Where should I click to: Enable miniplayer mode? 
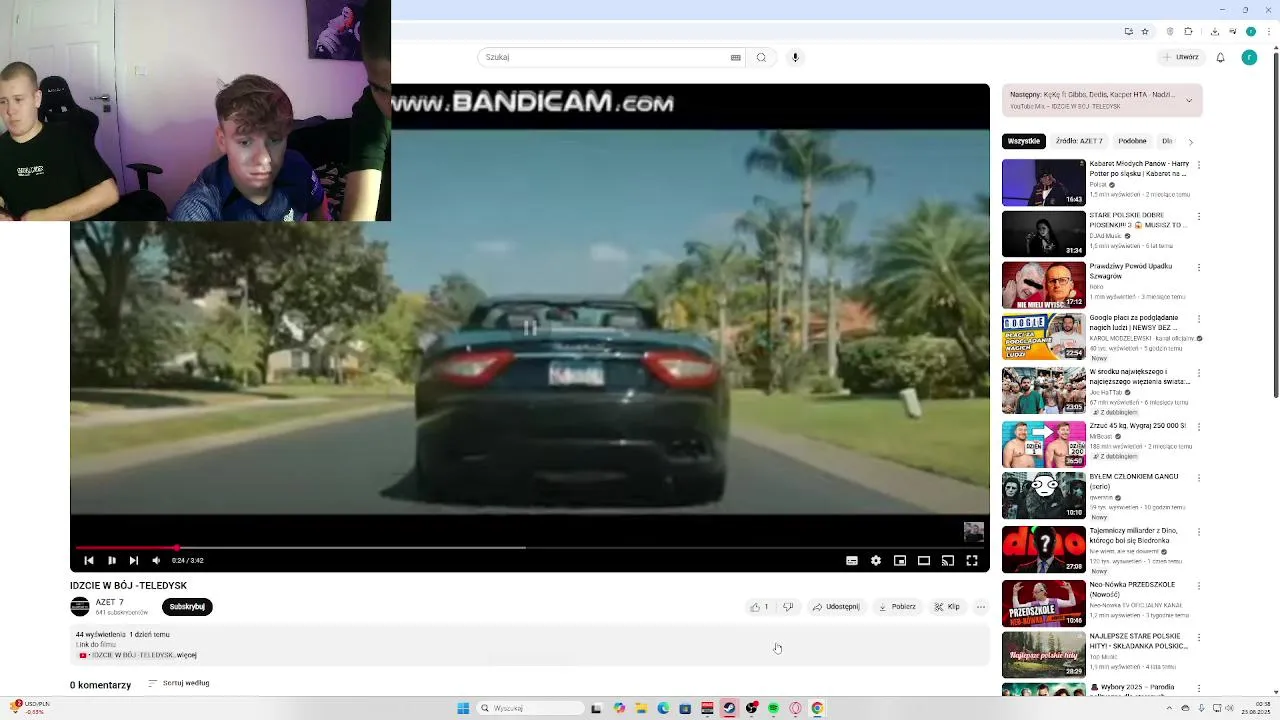tap(900, 561)
